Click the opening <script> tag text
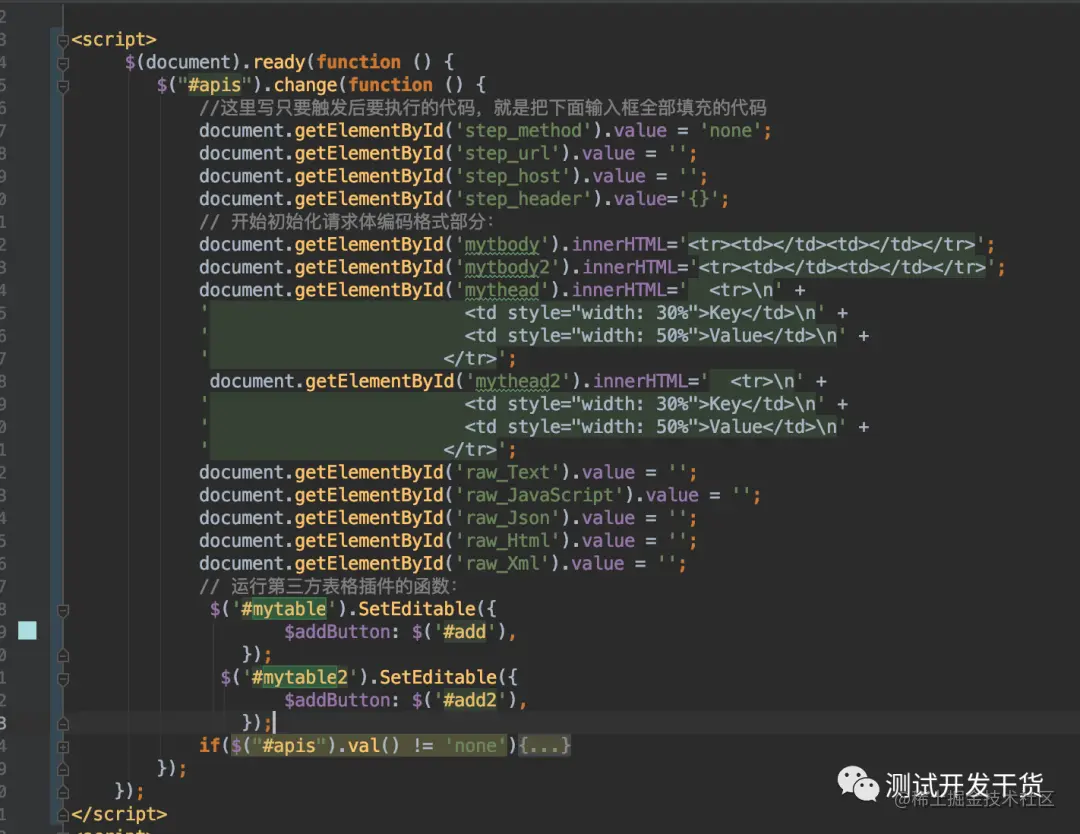The height and width of the screenshot is (834, 1080). click(114, 39)
